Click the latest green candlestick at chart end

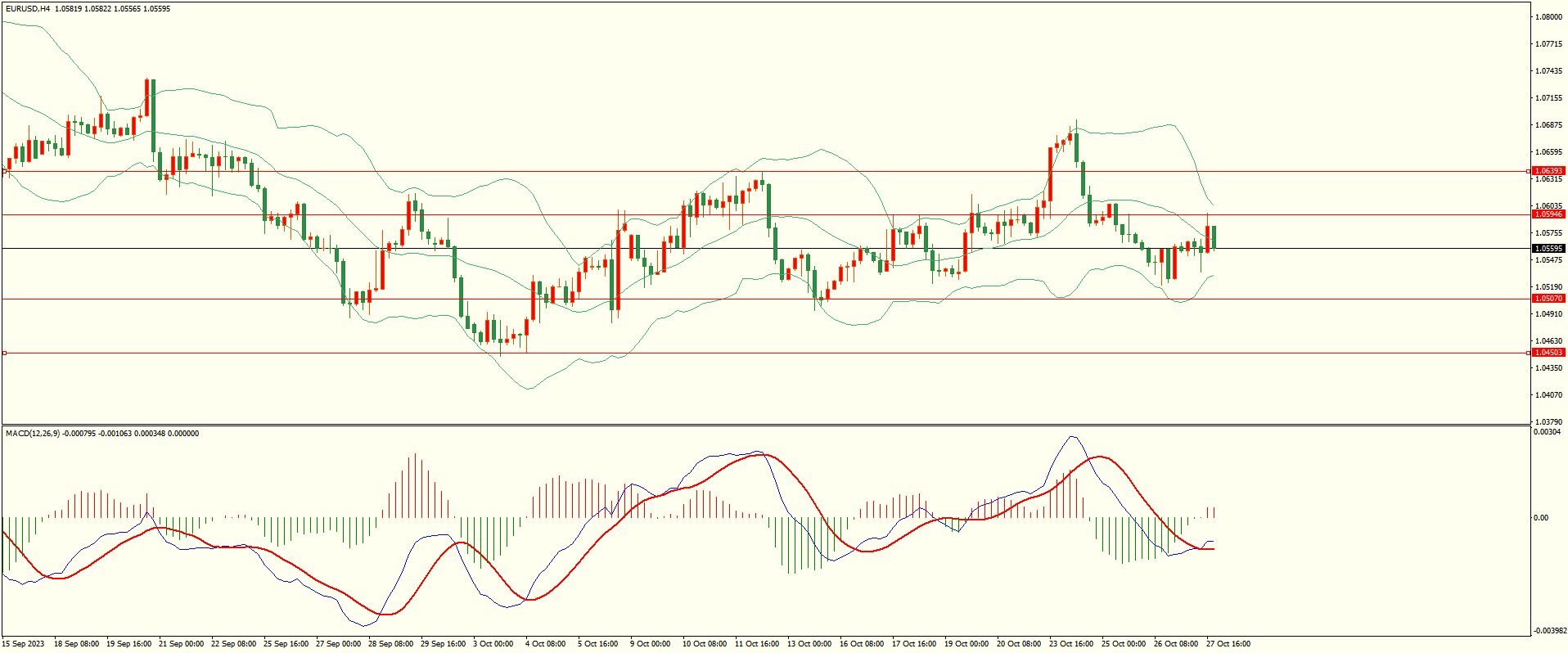(1214, 237)
